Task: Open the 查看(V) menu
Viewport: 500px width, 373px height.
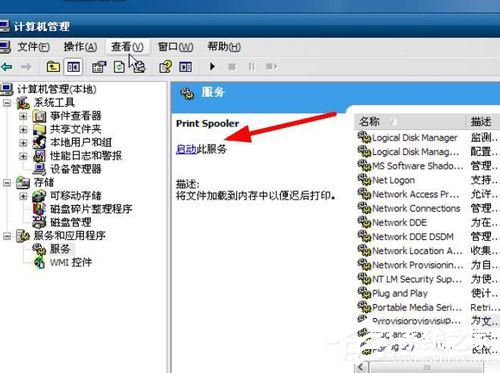Action: click(127, 47)
